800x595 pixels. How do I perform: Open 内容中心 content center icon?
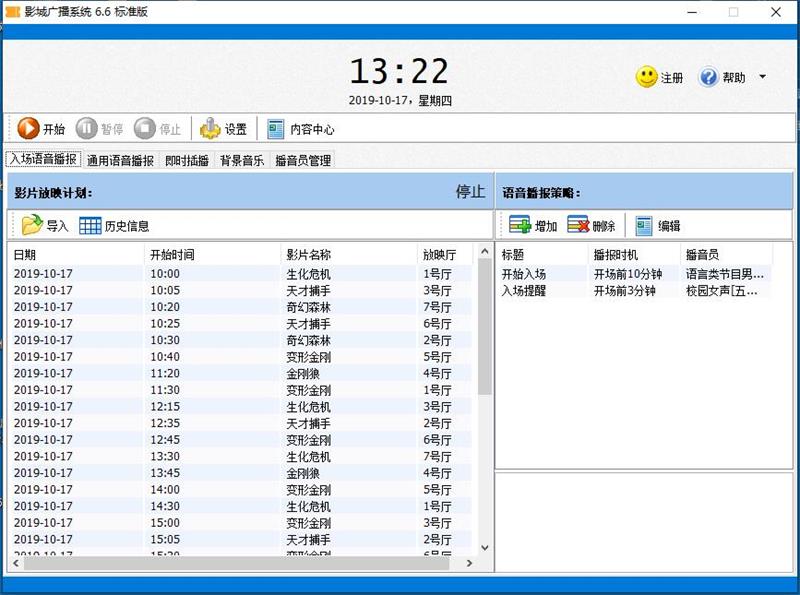click(x=276, y=129)
